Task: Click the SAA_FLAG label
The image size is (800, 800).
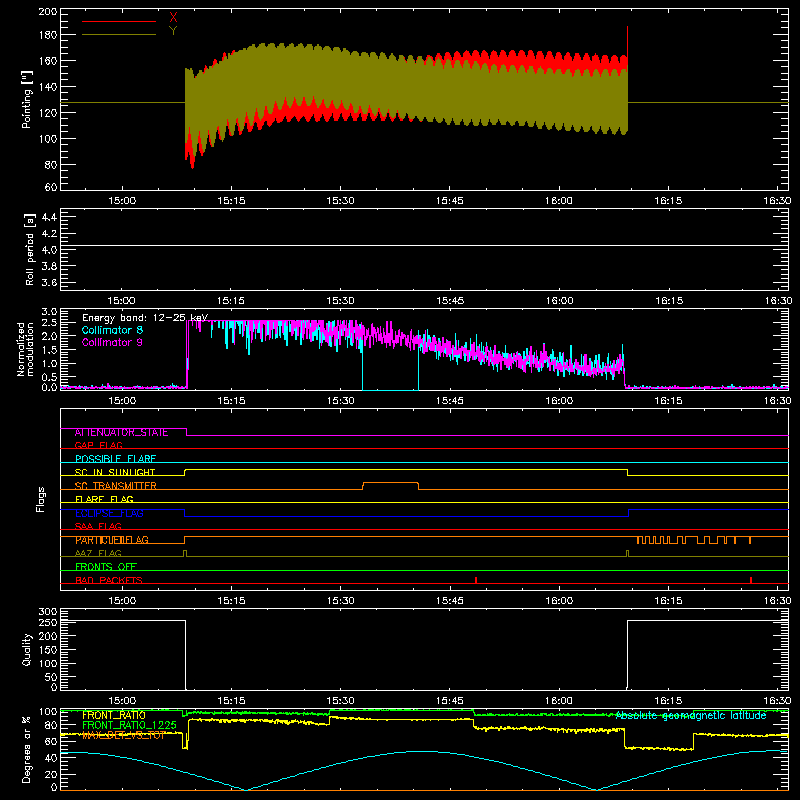Action: (x=98, y=527)
